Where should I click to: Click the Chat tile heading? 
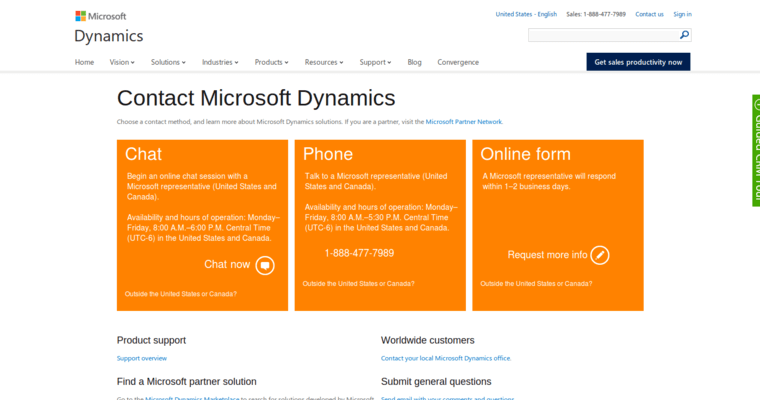143,154
